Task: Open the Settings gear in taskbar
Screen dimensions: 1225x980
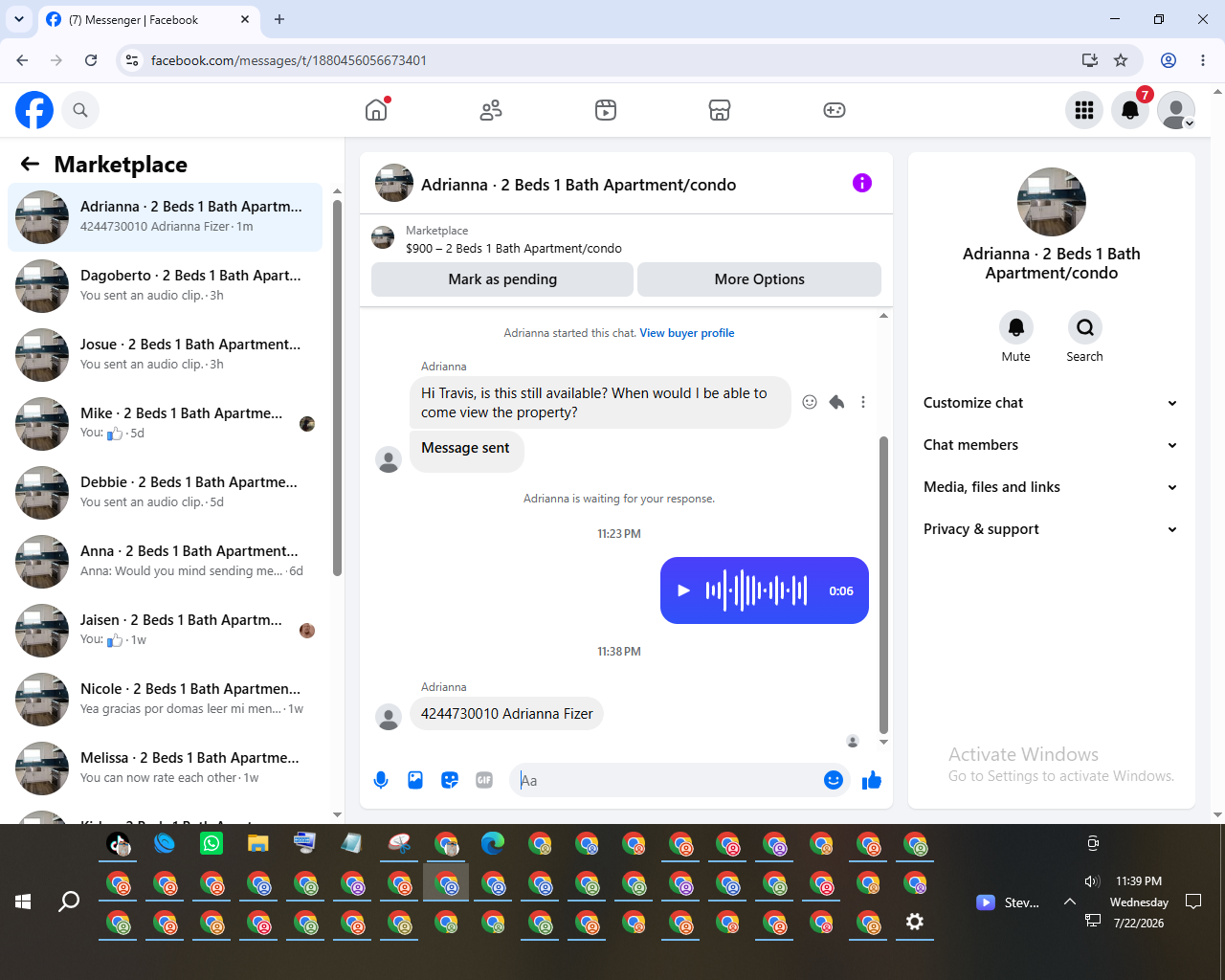Action: 915,922
